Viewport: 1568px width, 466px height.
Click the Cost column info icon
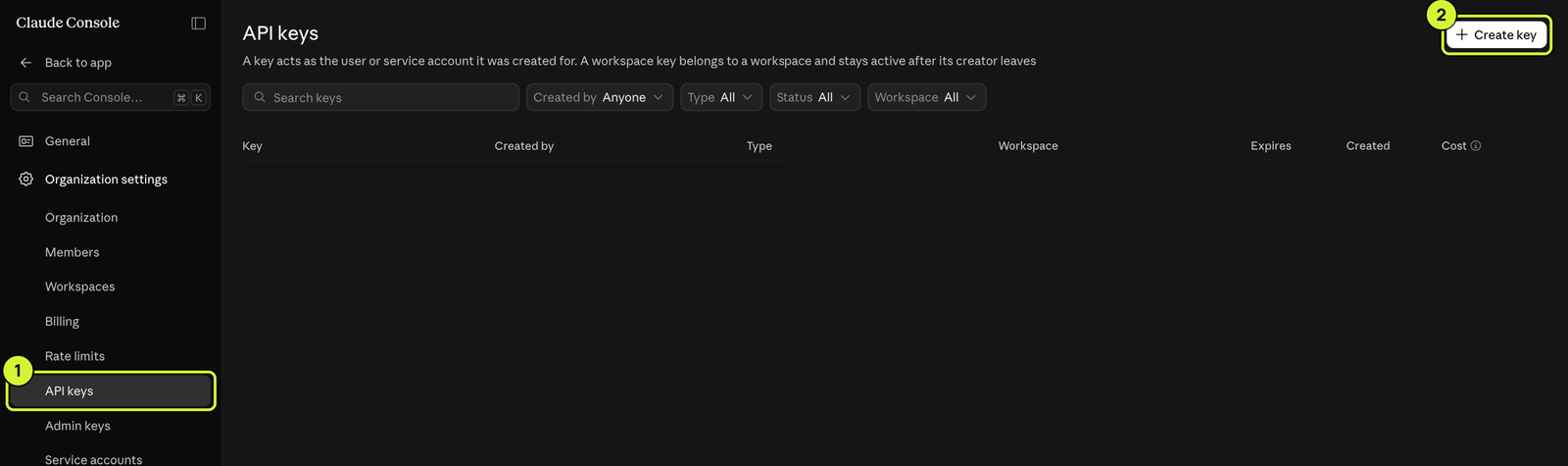1476,146
